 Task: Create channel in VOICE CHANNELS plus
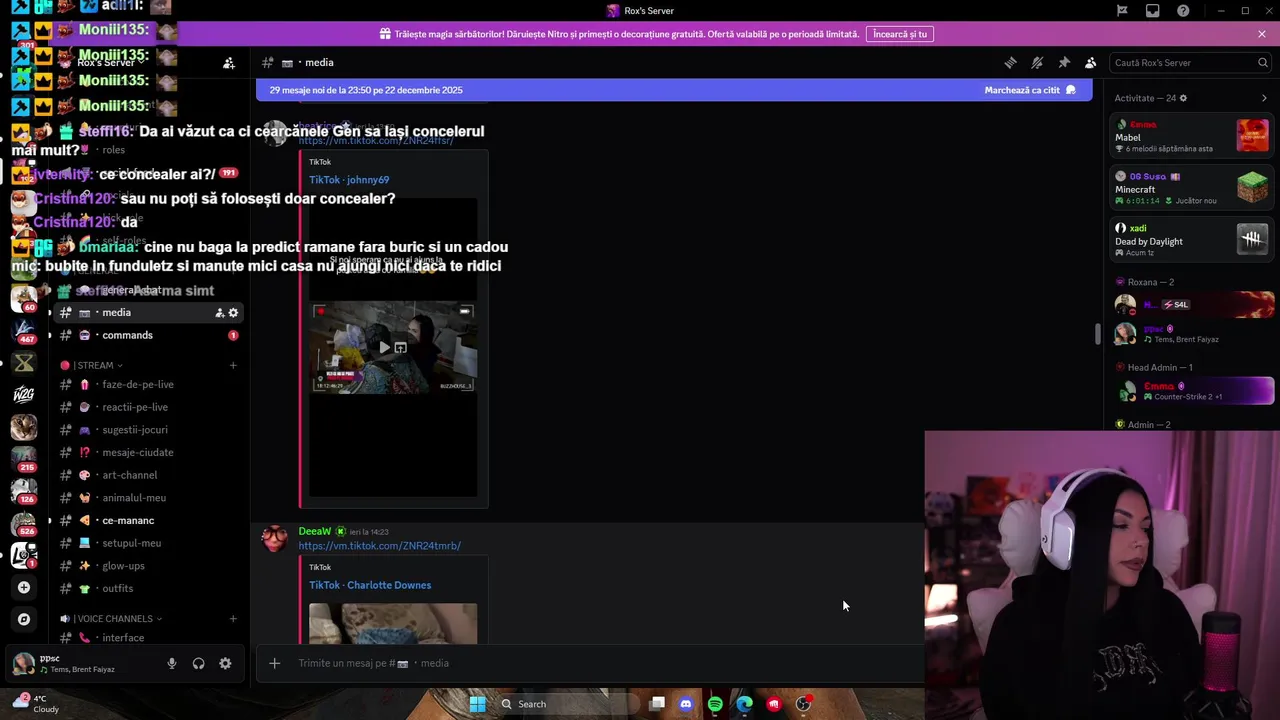coord(233,619)
